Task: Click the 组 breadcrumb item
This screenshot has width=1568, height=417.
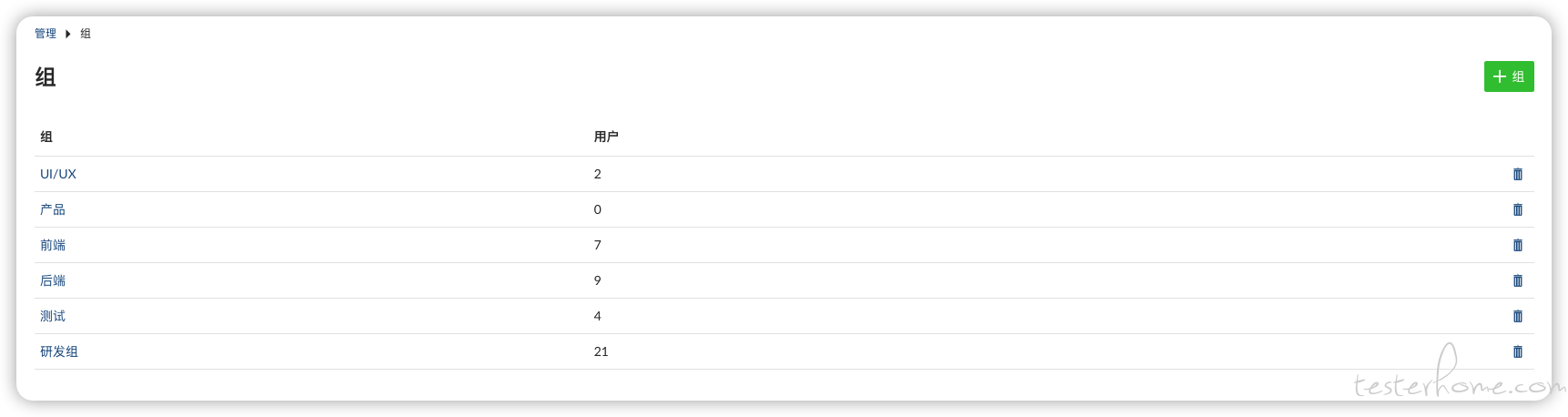Action: 86,34
